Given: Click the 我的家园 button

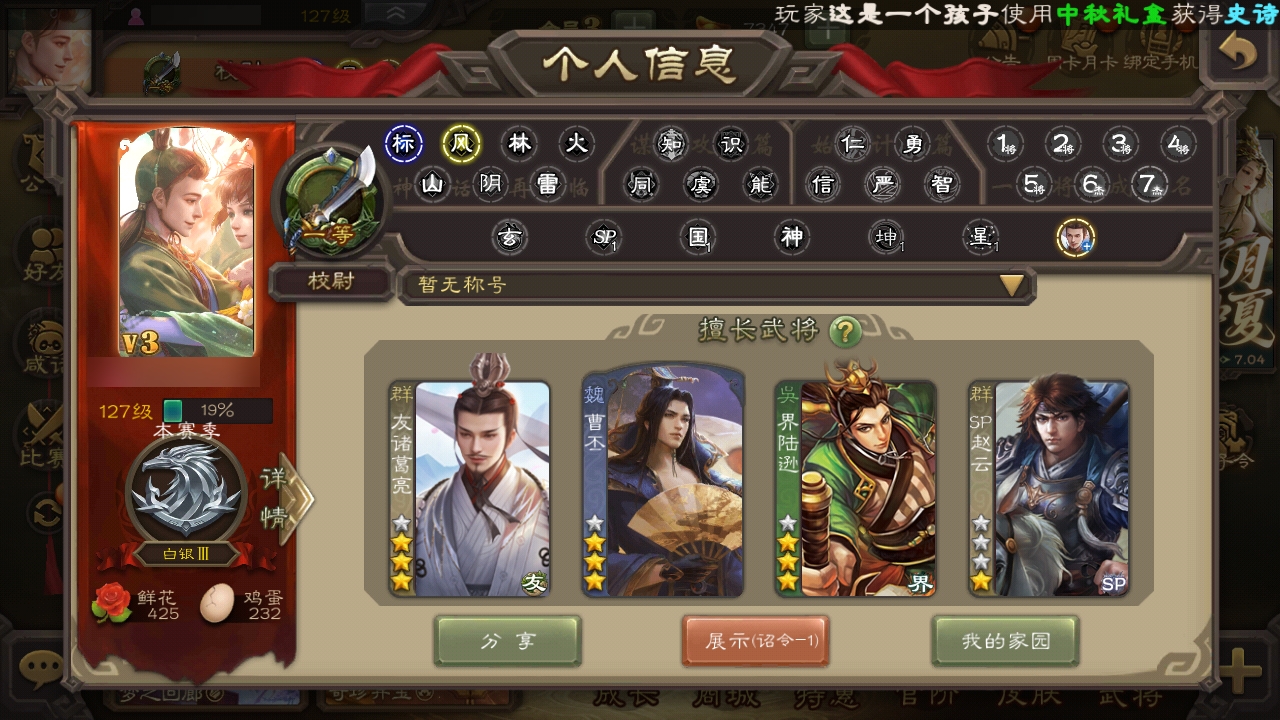Looking at the screenshot, I should (x=1006, y=641).
